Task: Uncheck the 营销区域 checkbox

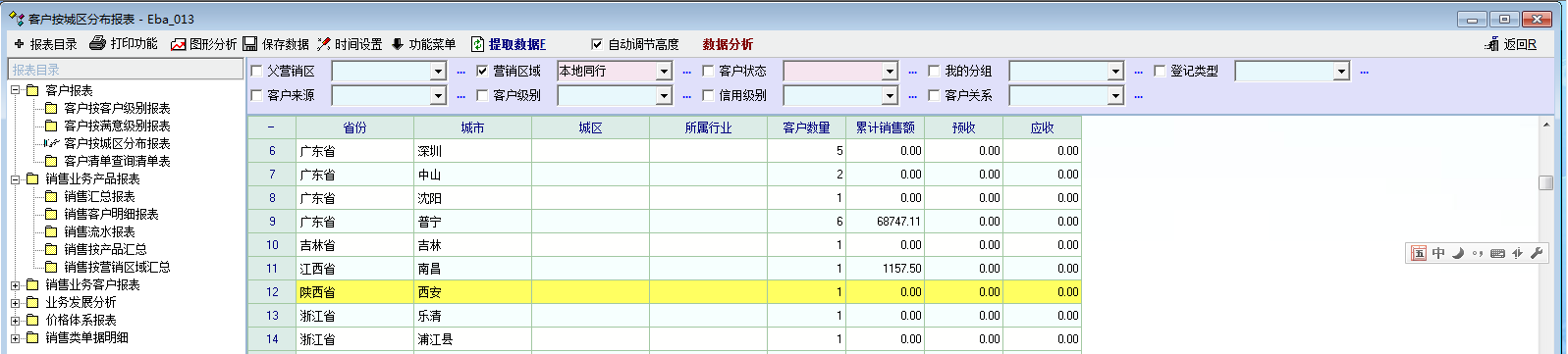Action: 482,71
